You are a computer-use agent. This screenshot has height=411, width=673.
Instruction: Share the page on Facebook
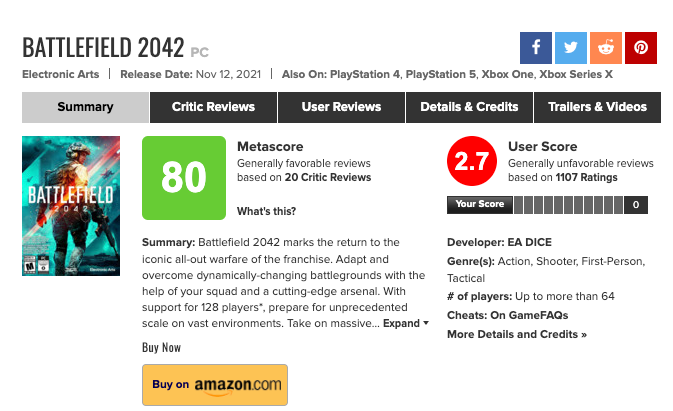click(x=536, y=47)
